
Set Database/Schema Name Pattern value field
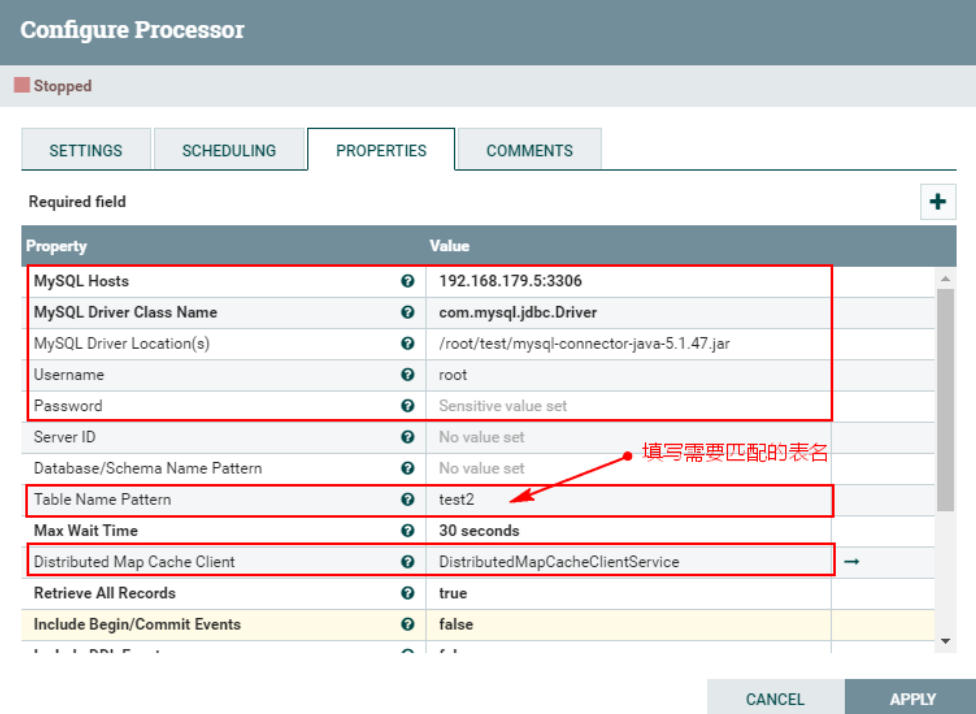[629, 468]
